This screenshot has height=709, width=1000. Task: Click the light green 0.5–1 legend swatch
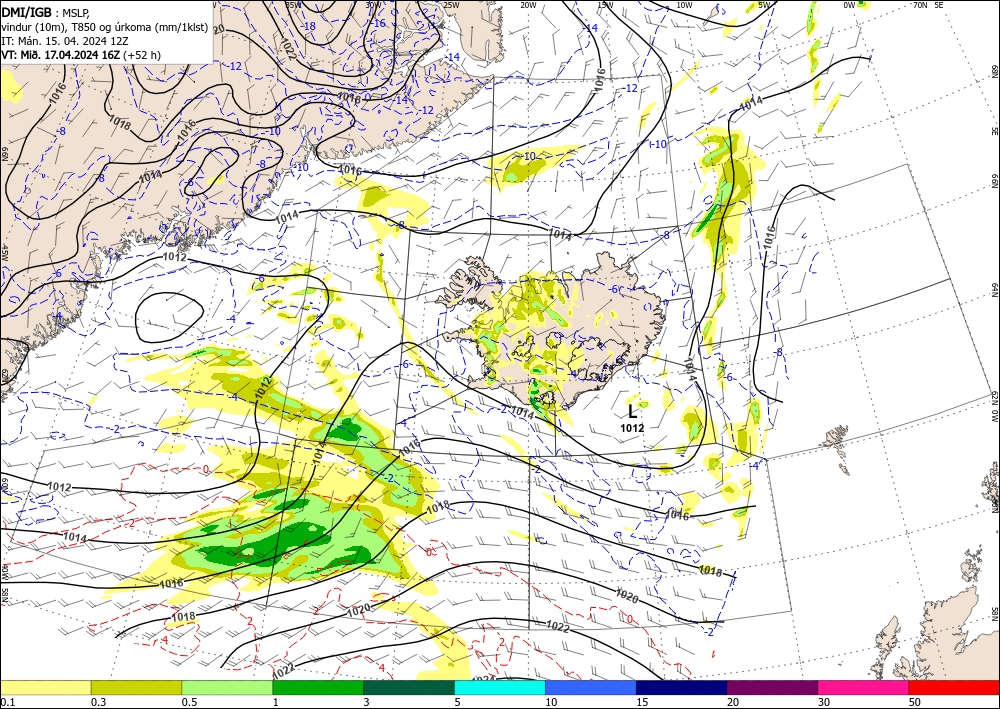[x=227, y=687]
